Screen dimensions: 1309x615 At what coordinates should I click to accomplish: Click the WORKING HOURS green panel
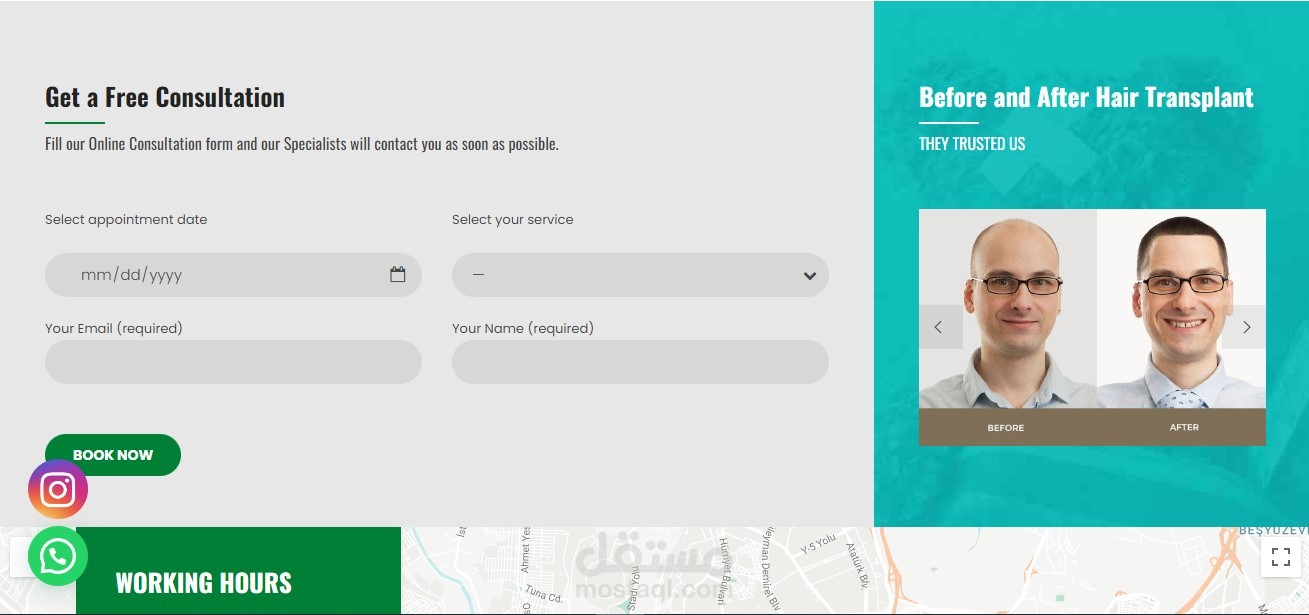[238, 571]
